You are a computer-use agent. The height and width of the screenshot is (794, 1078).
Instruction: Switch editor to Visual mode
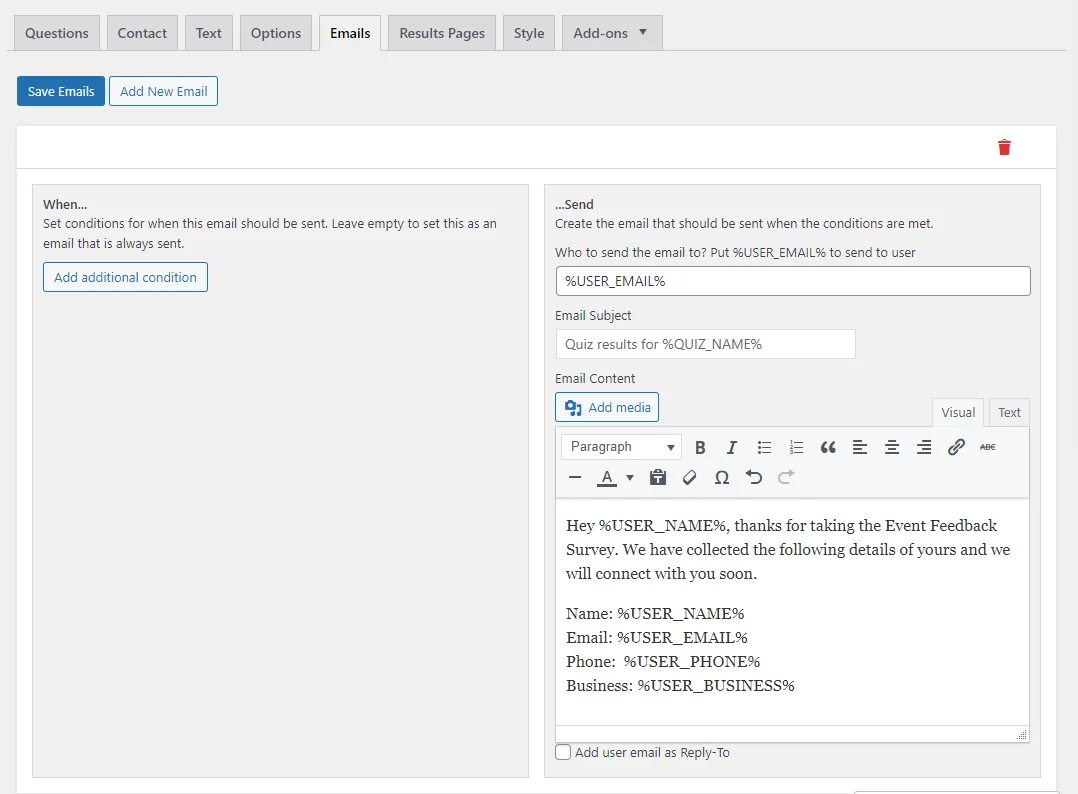point(958,412)
